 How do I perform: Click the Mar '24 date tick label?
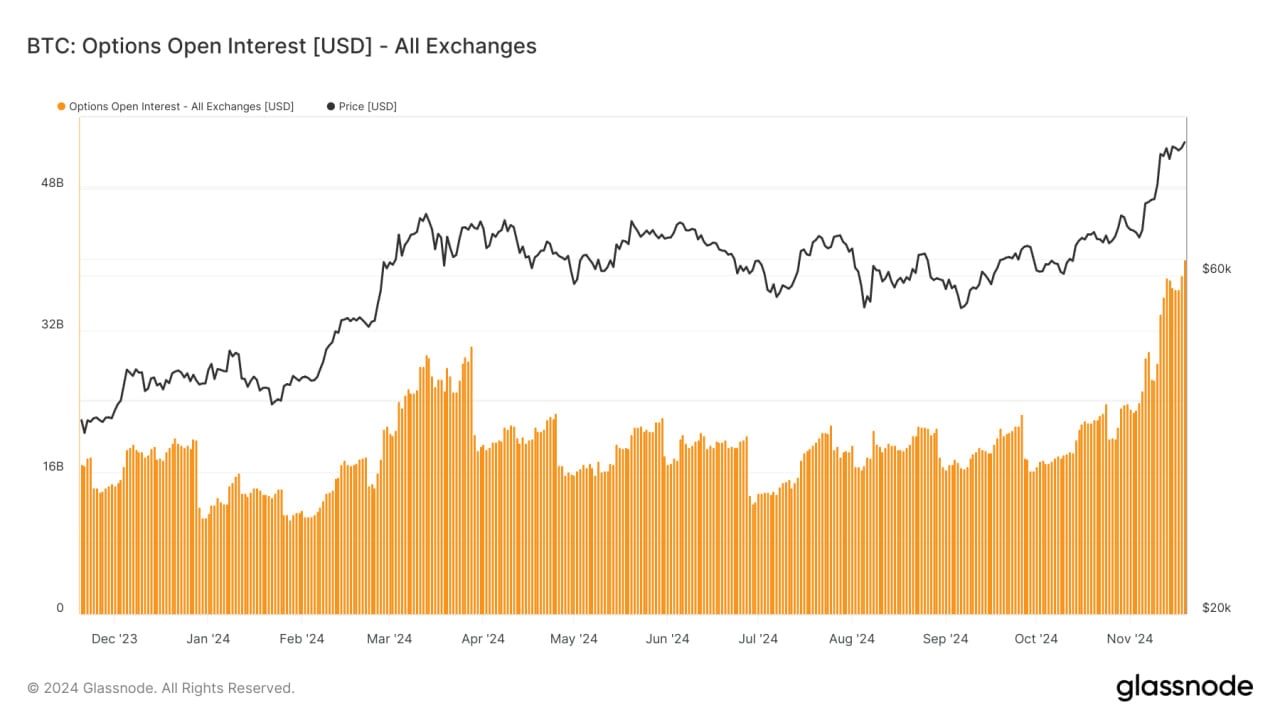tap(389, 639)
